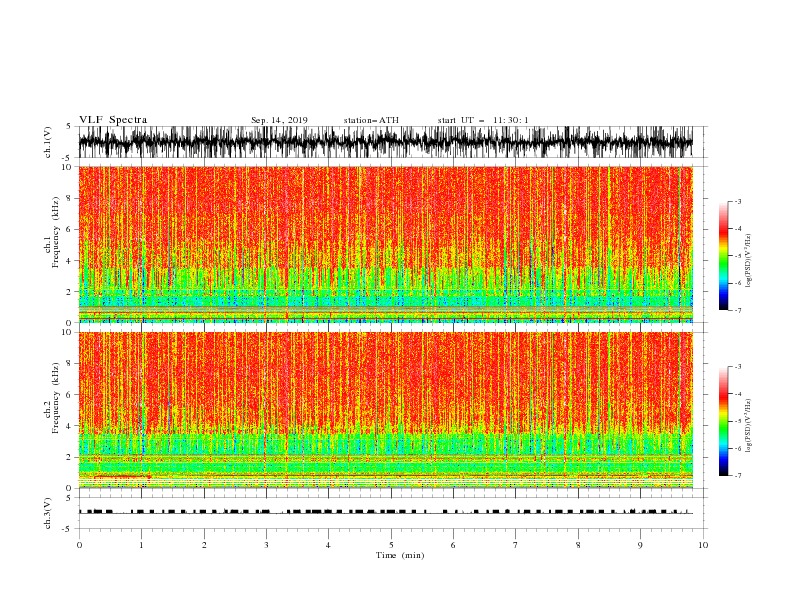Viewport: 792px width, 612px height.
Task: Click the "VLF Spectra" plot title
Action: (x=113, y=120)
